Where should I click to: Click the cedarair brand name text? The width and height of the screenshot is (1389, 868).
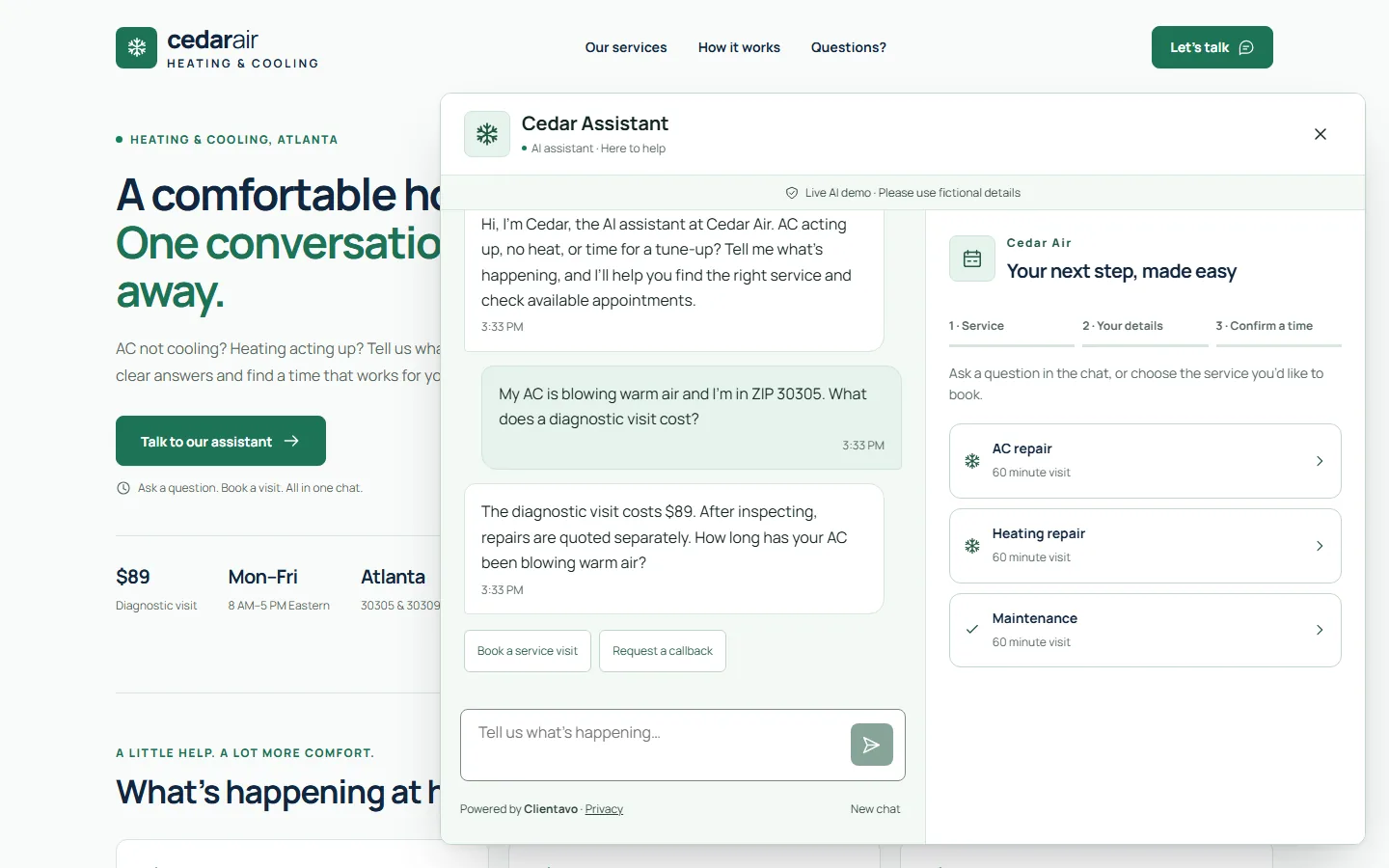click(212, 40)
